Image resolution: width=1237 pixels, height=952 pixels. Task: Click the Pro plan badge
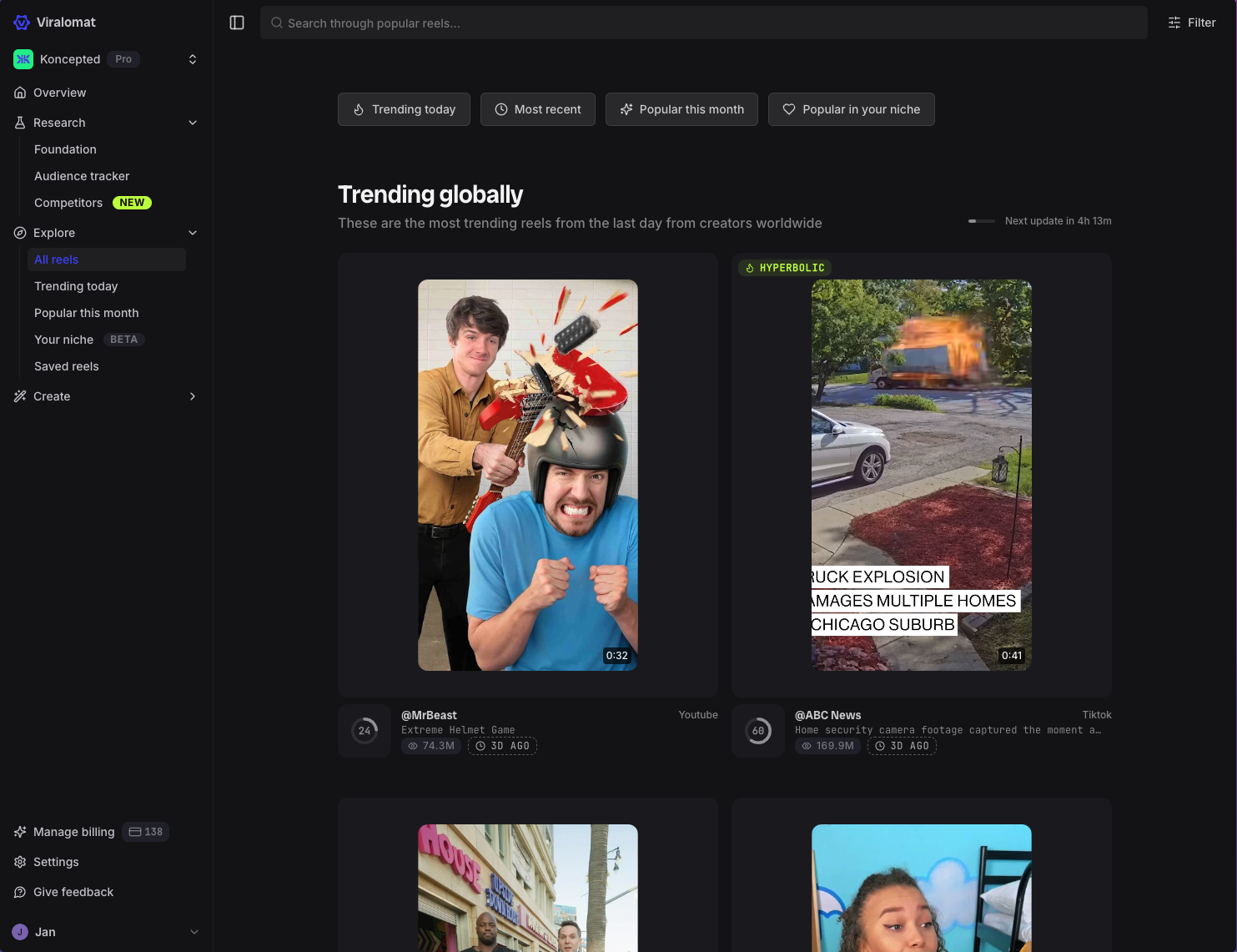point(123,59)
